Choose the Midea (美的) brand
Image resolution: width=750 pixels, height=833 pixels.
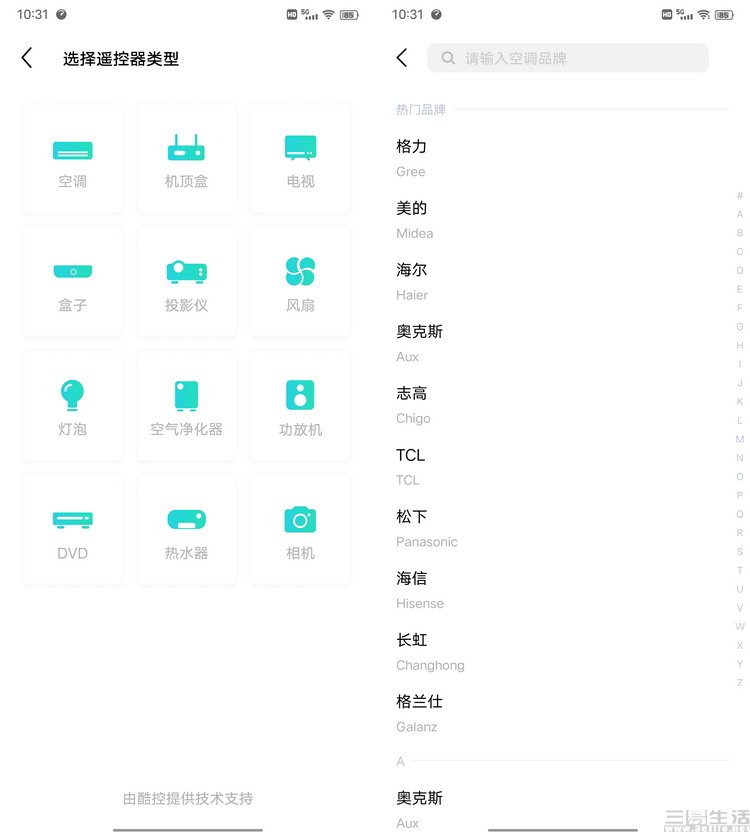coord(412,219)
